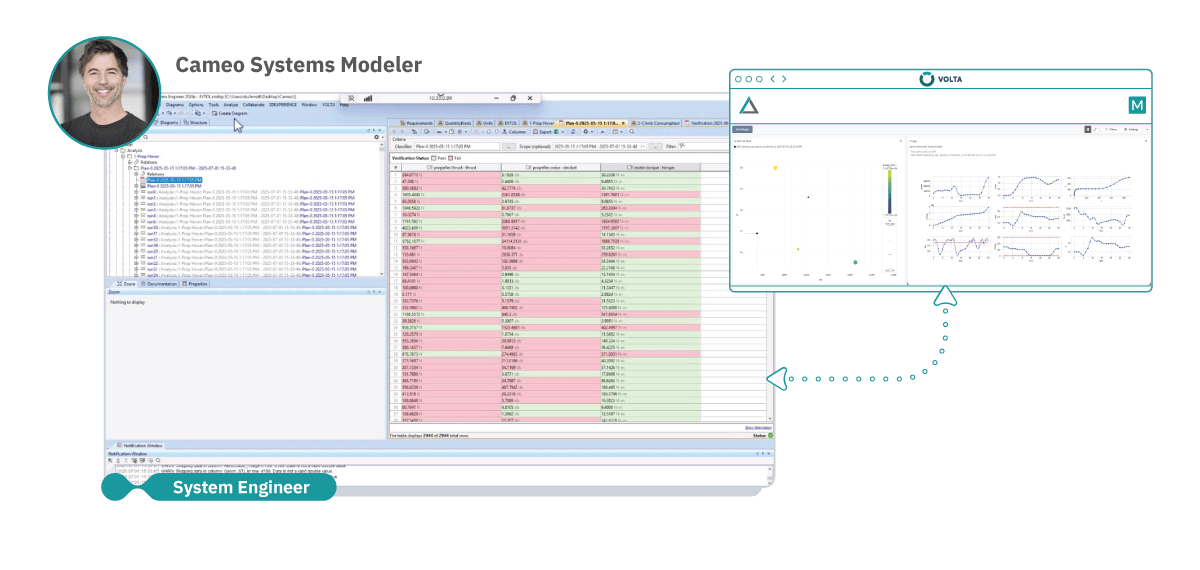Click the Add Widget button in VOLTA
Viewport: 1200px width, 570px height.
click(x=743, y=129)
